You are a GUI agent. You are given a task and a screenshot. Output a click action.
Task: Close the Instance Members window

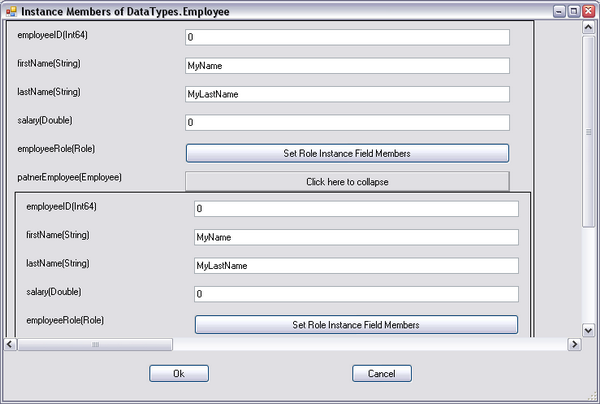588,11
